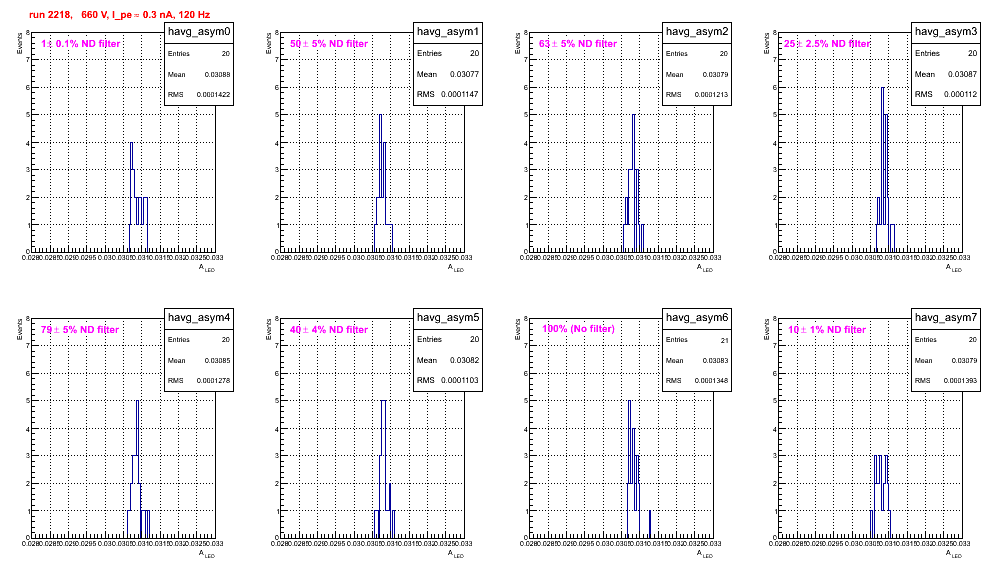The height and width of the screenshot is (572, 996).
Task: Click the '25± 2.5% ND filter' label
Action: tap(827, 44)
